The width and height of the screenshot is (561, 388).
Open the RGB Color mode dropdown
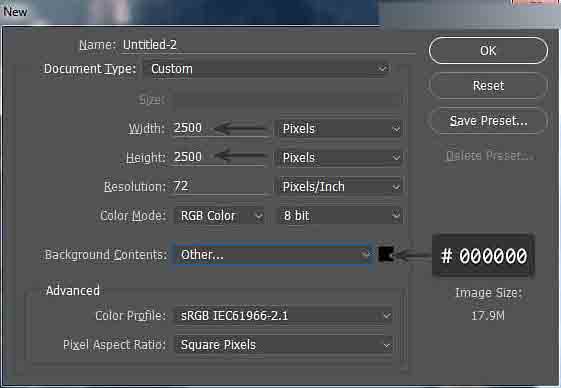coord(219,215)
